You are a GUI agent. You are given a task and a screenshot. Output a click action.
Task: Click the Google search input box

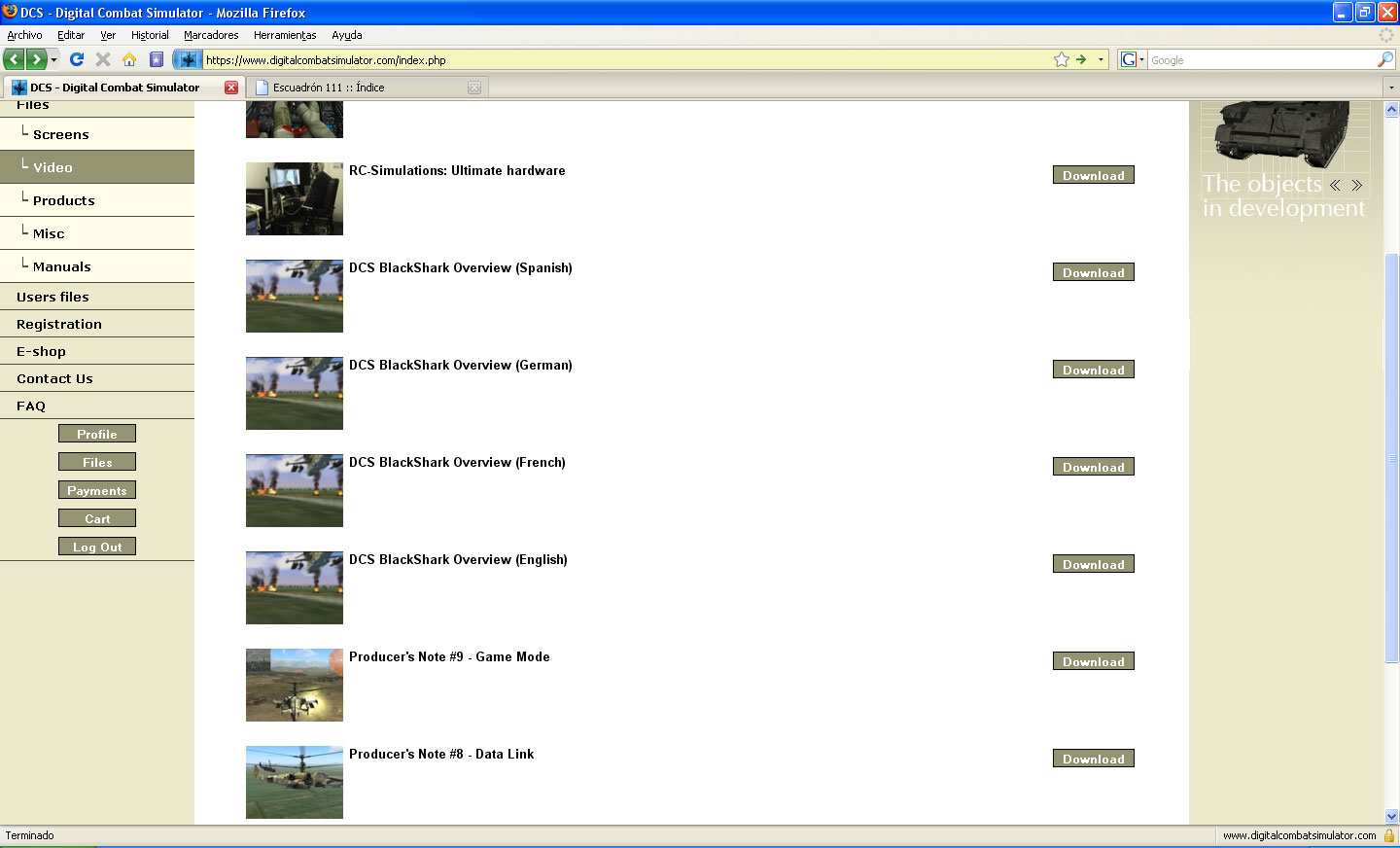(1262, 60)
